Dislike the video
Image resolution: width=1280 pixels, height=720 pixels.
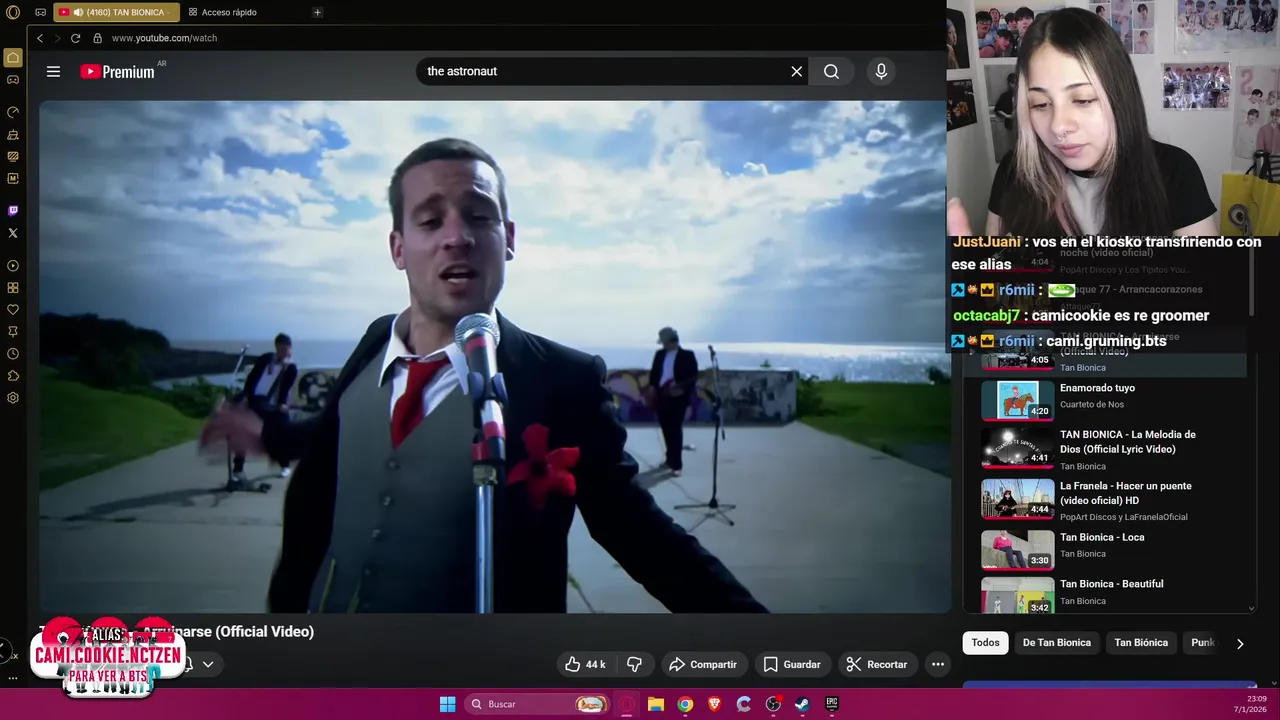[634, 664]
